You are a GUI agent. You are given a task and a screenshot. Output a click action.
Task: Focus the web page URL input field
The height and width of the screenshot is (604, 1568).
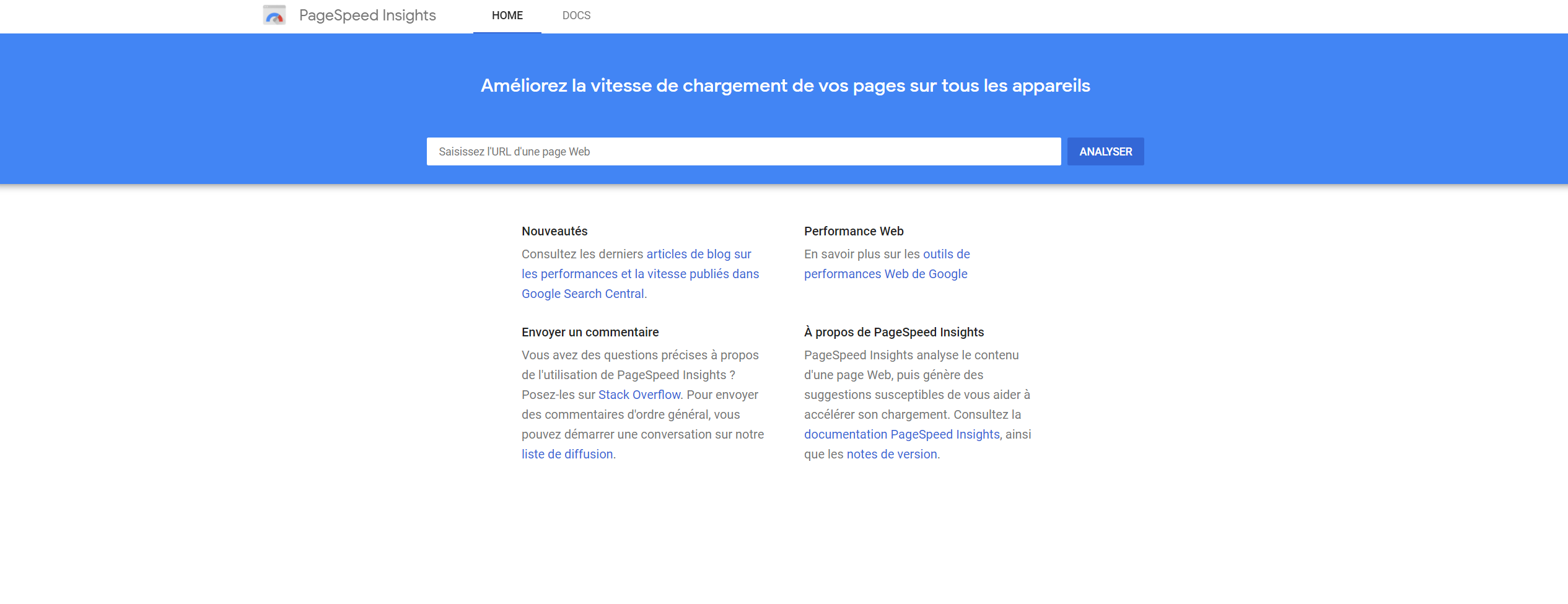(x=743, y=151)
